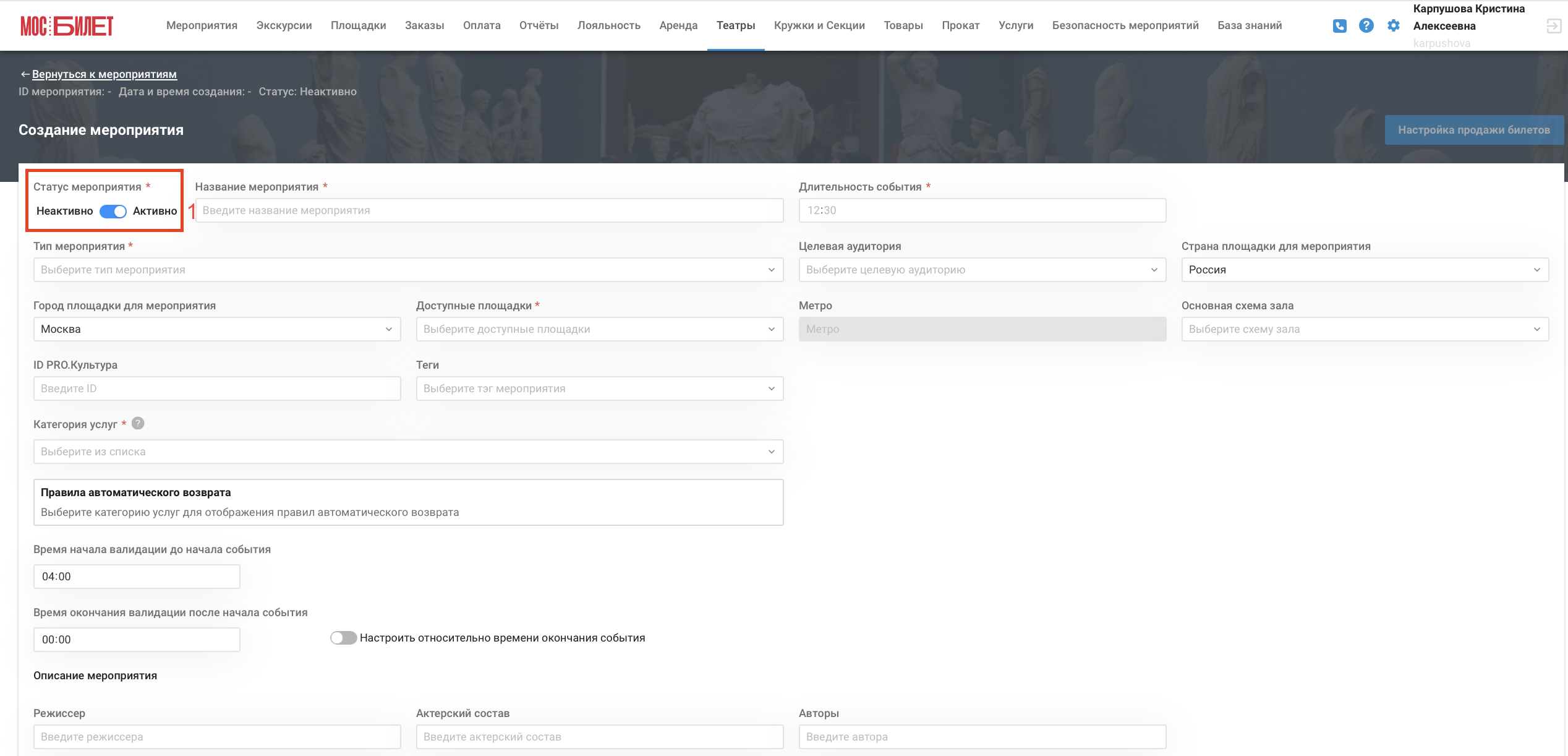Open settings gear icon in header
Screen dimensions: 1568x756
(x=1393, y=25)
